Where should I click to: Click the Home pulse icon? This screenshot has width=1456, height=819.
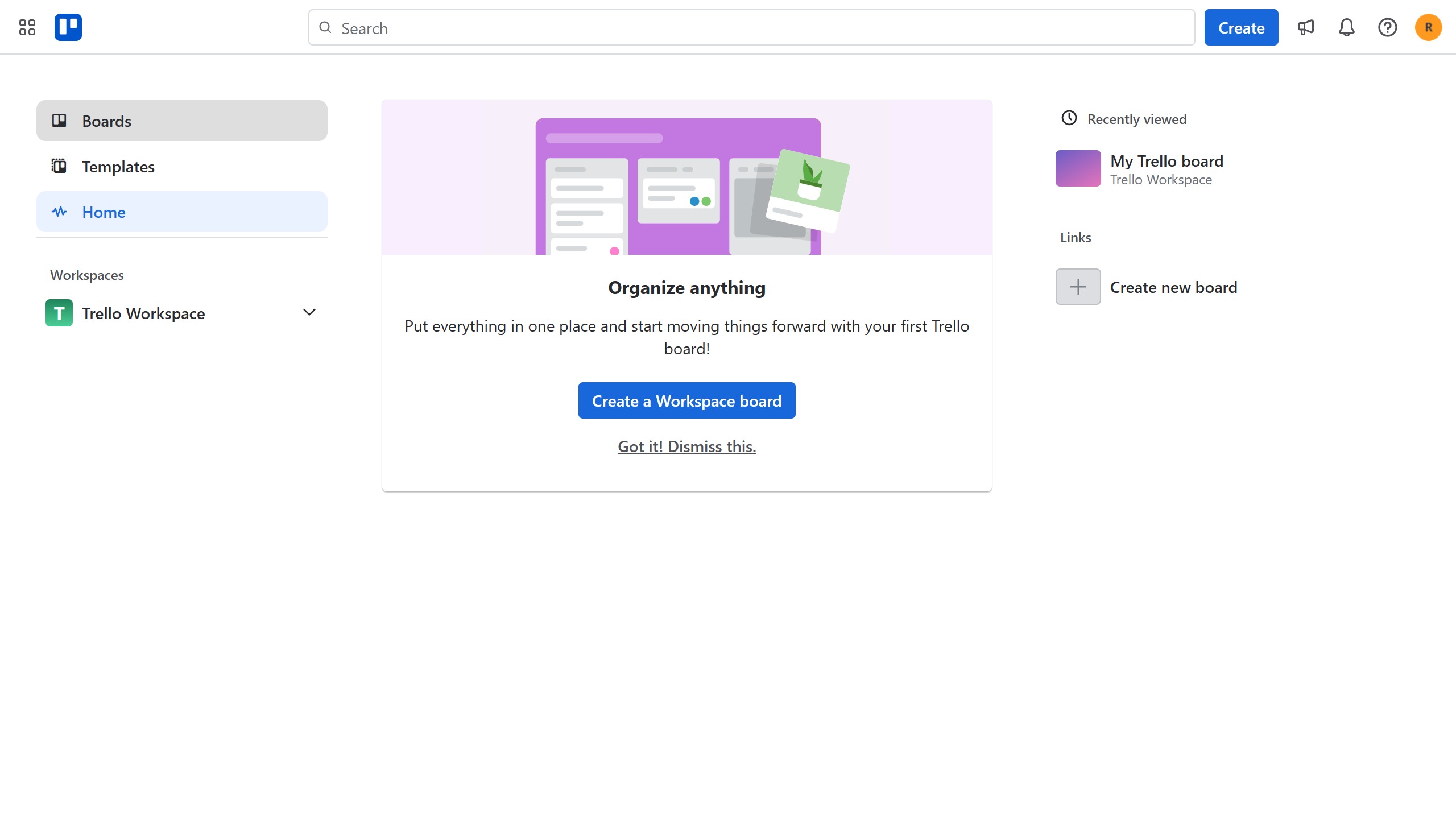(59, 212)
